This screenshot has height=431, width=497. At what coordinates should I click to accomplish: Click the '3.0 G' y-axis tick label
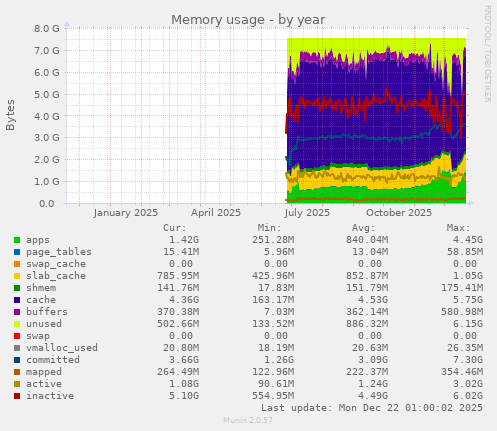pyautogui.click(x=47, y=138)
